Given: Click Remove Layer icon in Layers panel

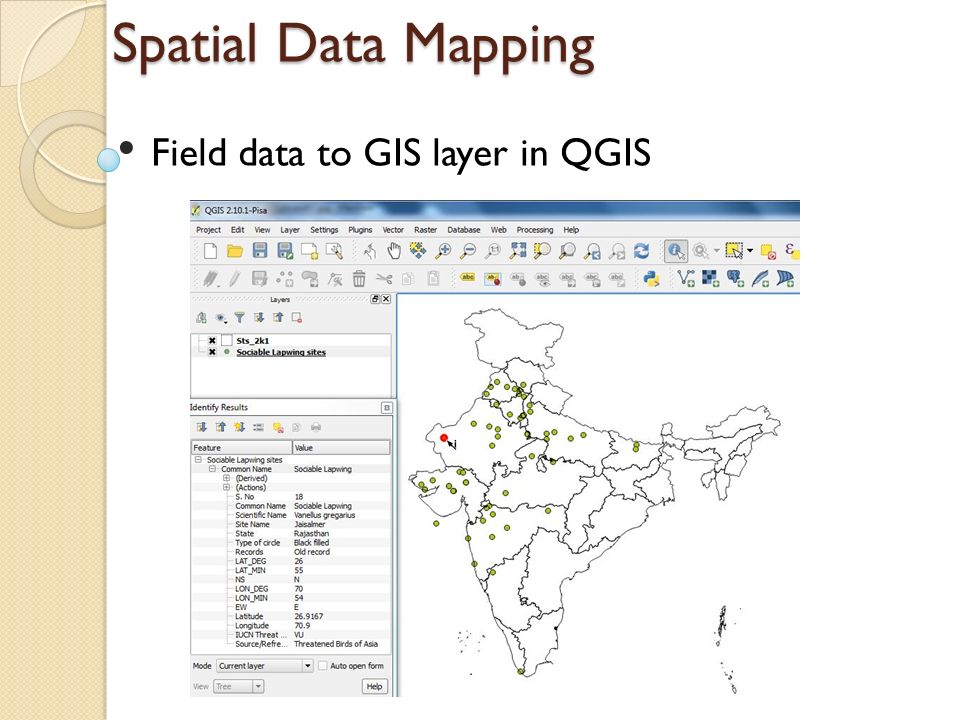Looking at the screenshot, I should tap(297, 318).
